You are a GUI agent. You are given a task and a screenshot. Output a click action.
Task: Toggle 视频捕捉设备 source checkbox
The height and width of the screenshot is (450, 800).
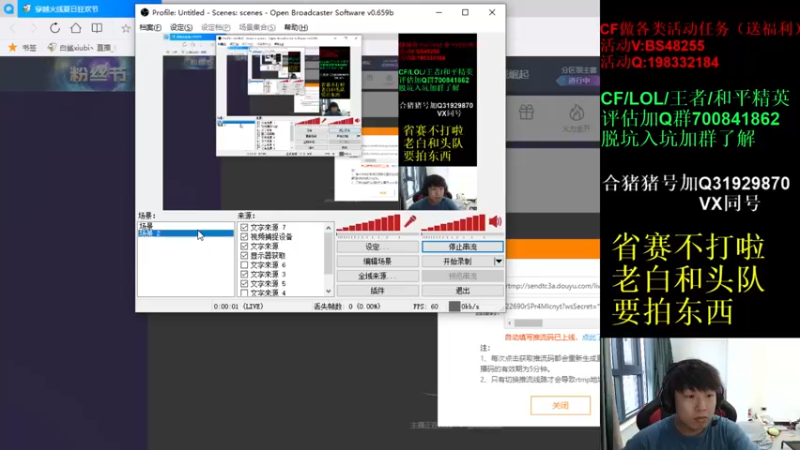(244, 237)
